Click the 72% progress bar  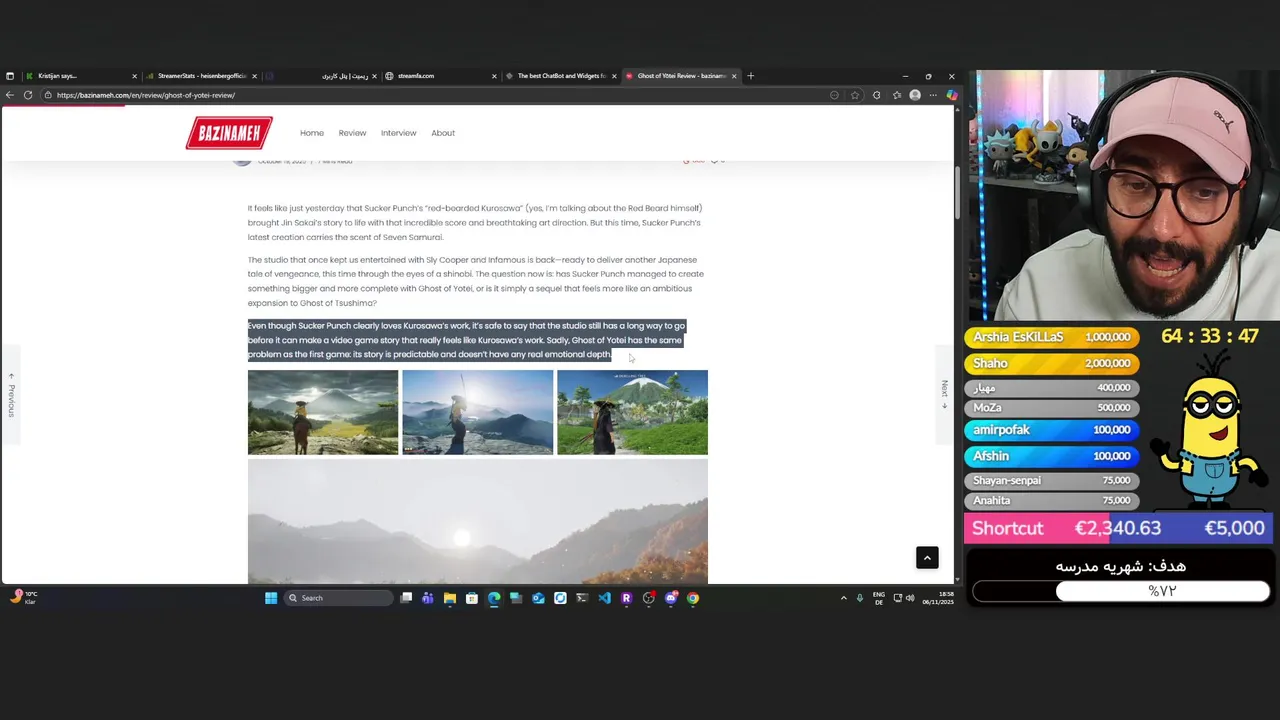(x=1121, y=591)
